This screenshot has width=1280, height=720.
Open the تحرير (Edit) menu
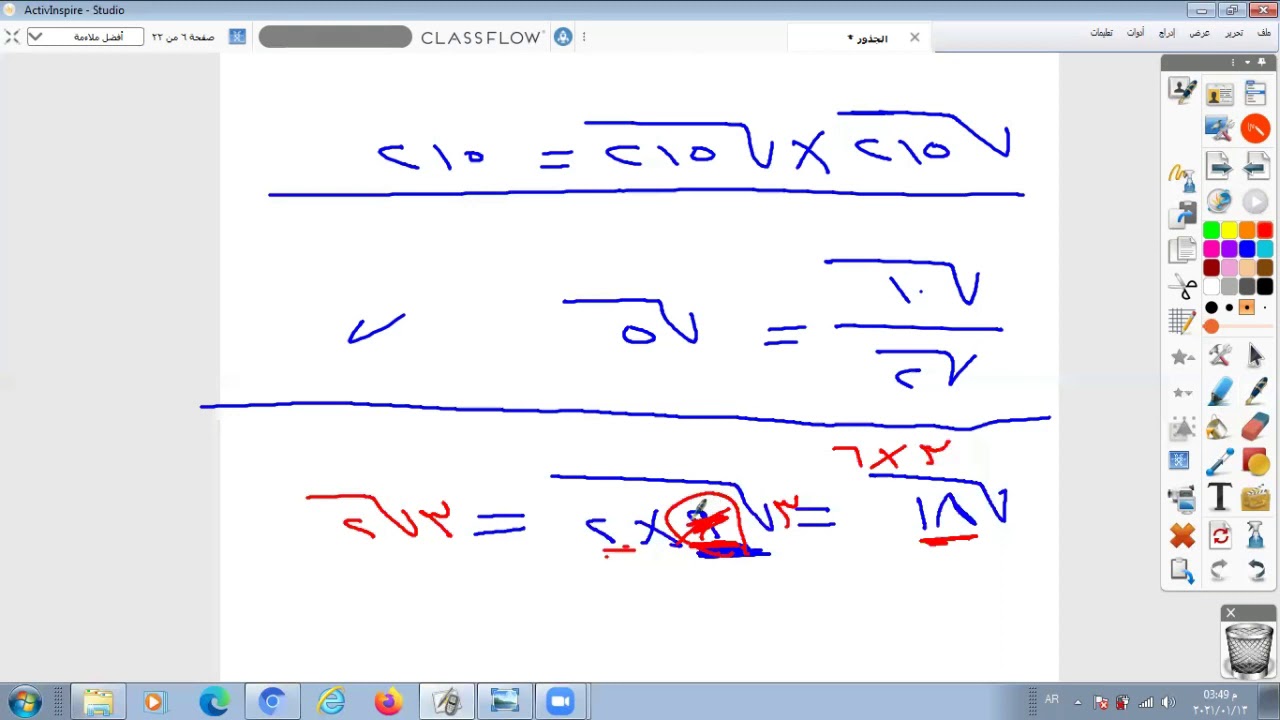pos(1234,33)
